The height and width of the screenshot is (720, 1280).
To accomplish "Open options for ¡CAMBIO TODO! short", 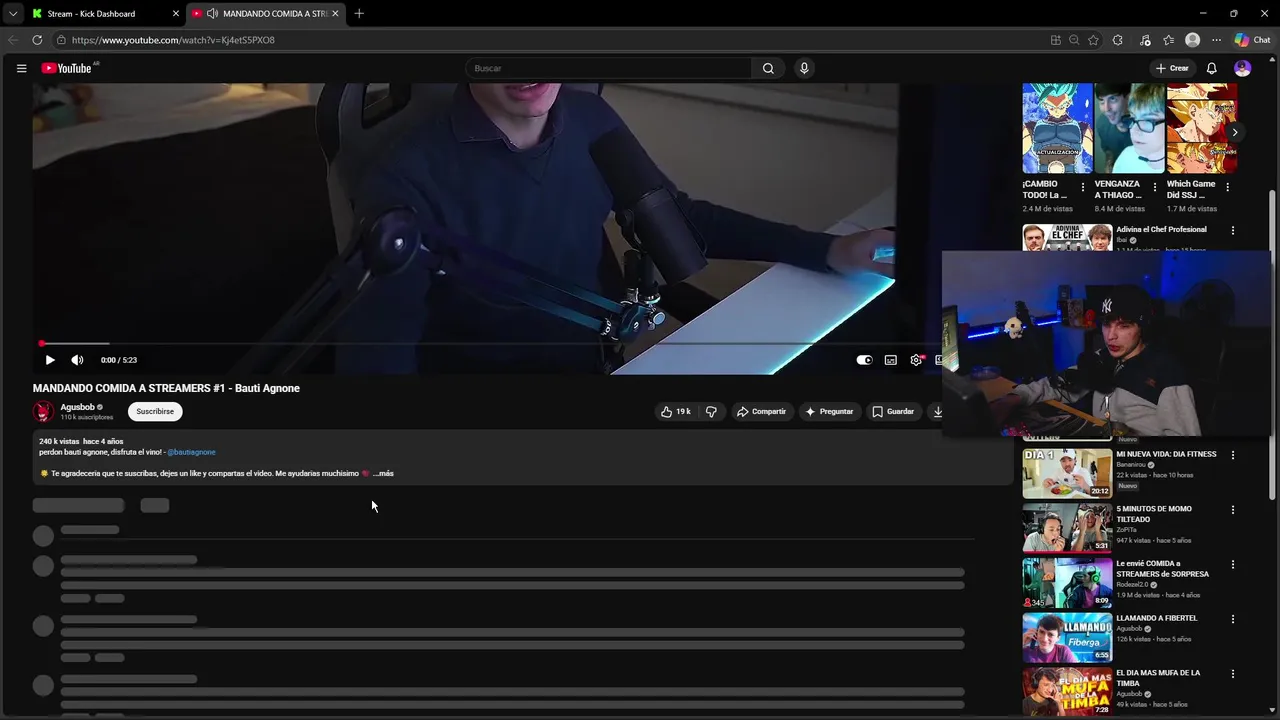I will [1083, 187].
